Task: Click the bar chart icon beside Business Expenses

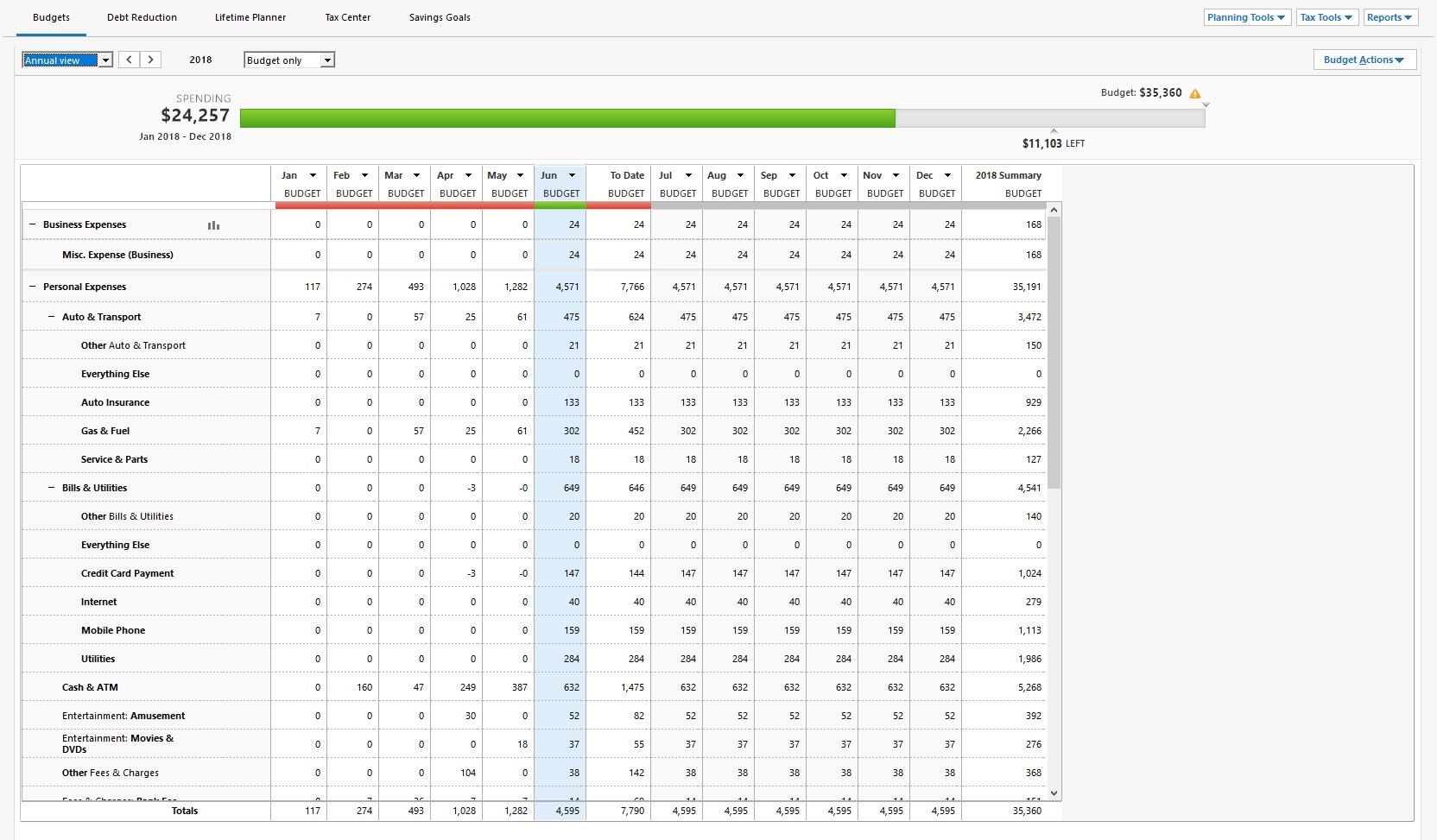Action: (213, 225)
